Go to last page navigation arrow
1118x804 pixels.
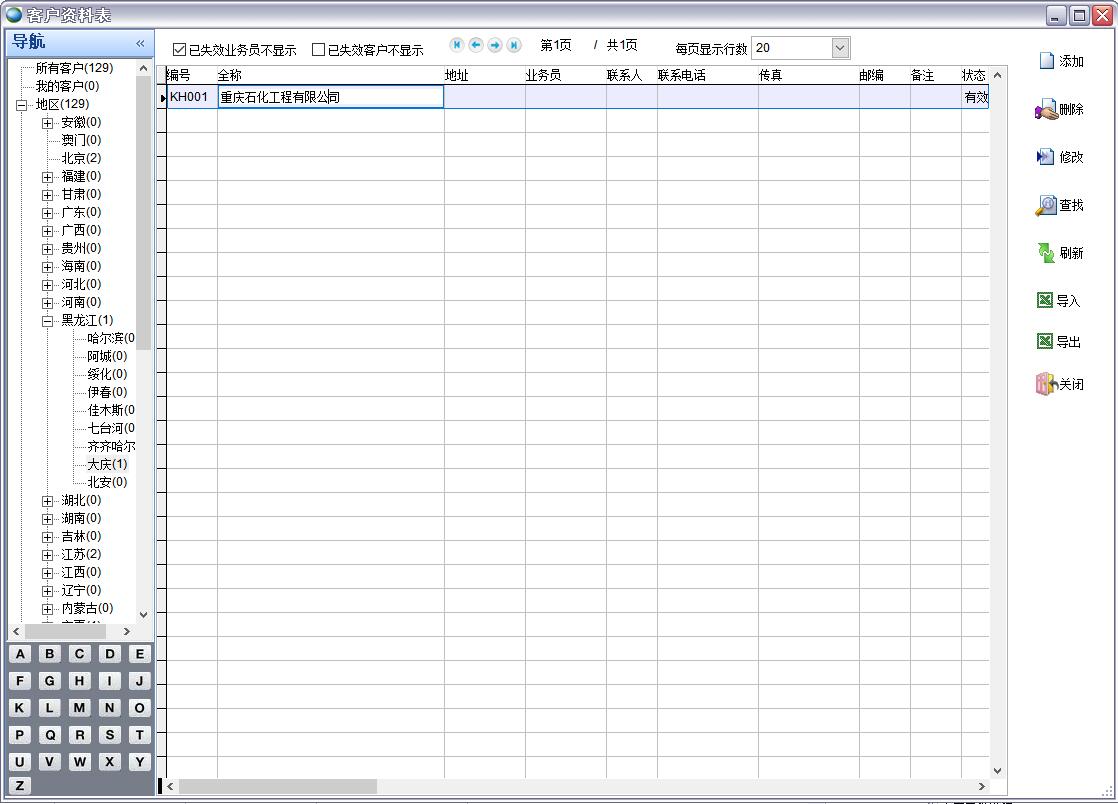point(514,45)
